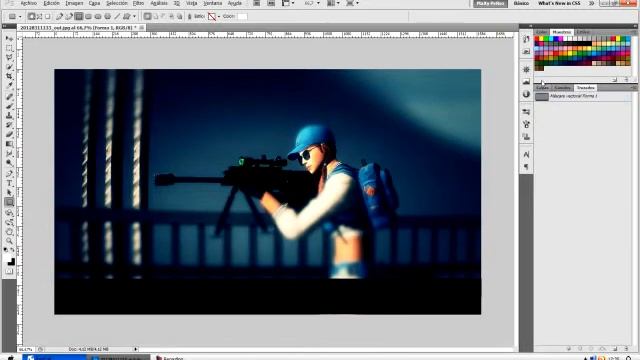This screenshot has width=640, height=360.
Task: Open the Info panel icon
Action: pos(526,94)
